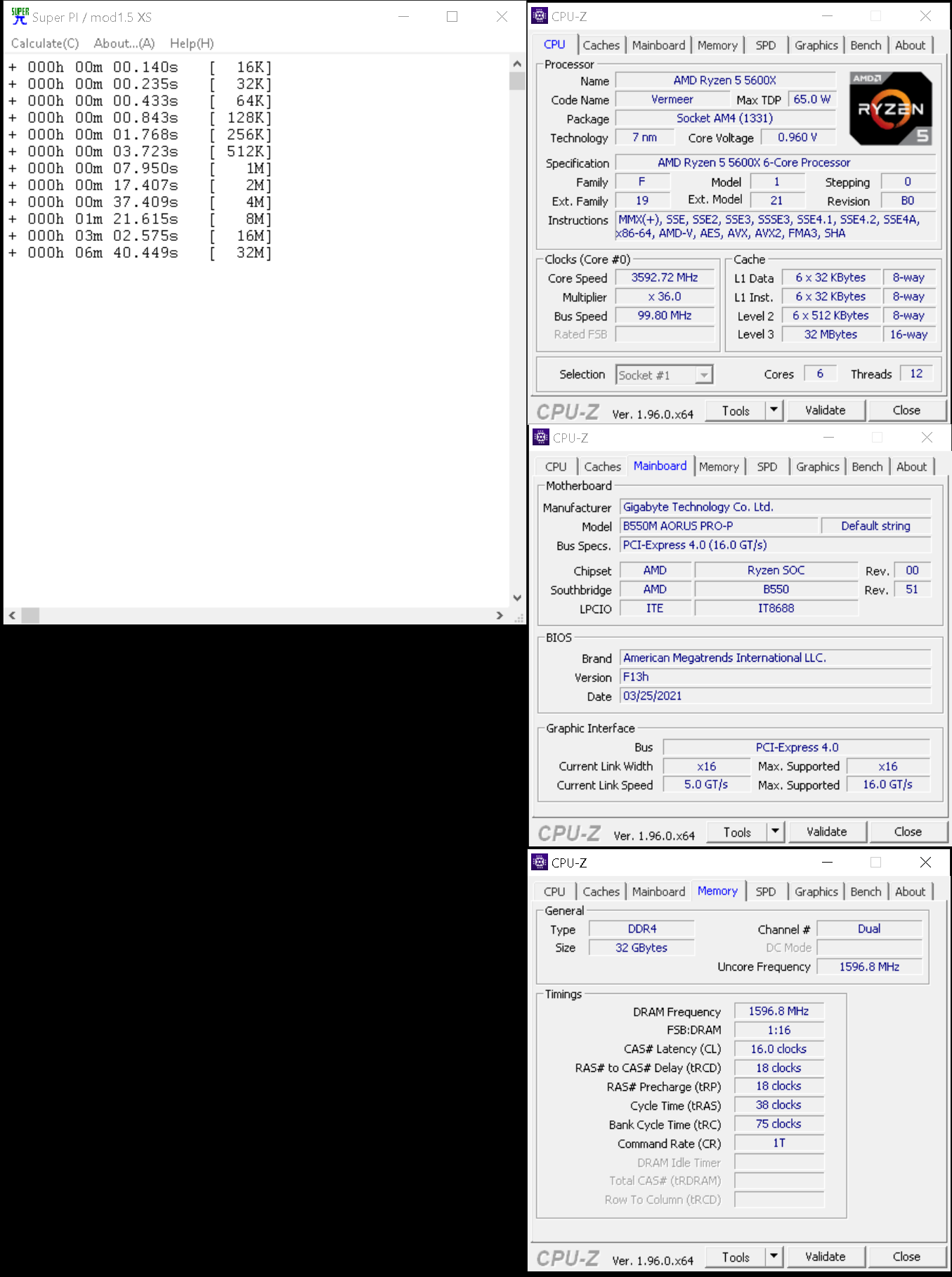
Task: Click the CPU-Z icon in the Memory window title bar
Action: pyautogui.click(x=540, y=862)
